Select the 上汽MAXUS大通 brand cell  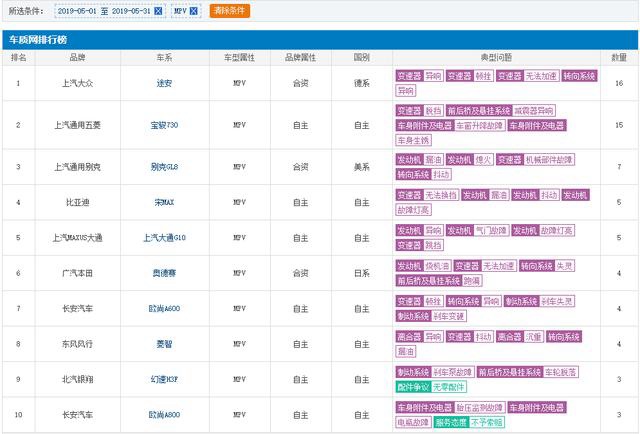click(x=78, y=238)
